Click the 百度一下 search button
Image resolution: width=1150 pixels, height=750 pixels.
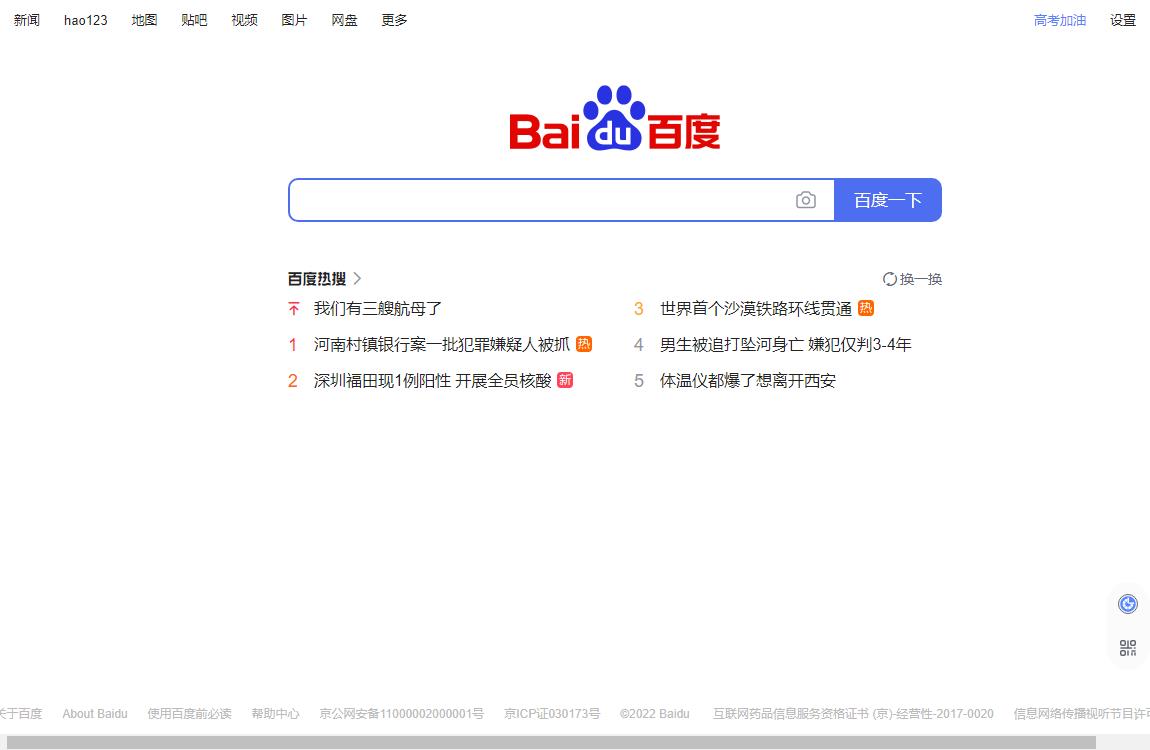click(888, 200)
